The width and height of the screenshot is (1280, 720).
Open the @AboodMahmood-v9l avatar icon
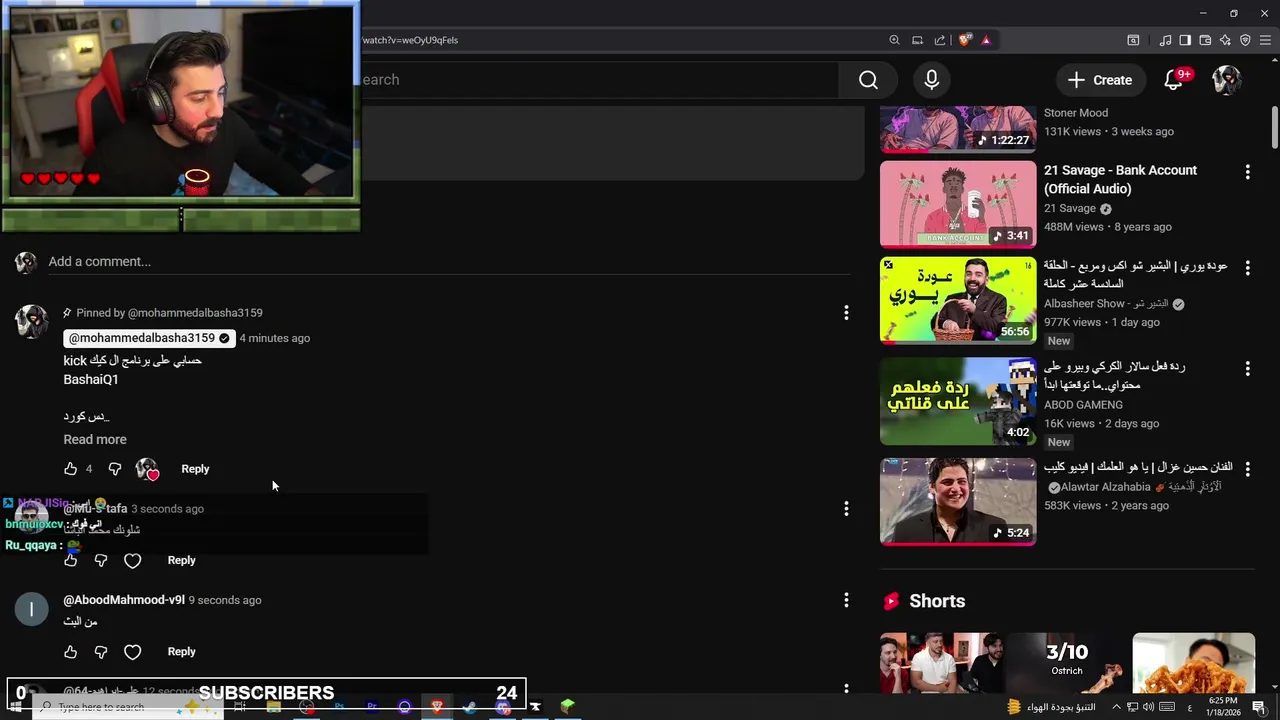tap(32, 609)
